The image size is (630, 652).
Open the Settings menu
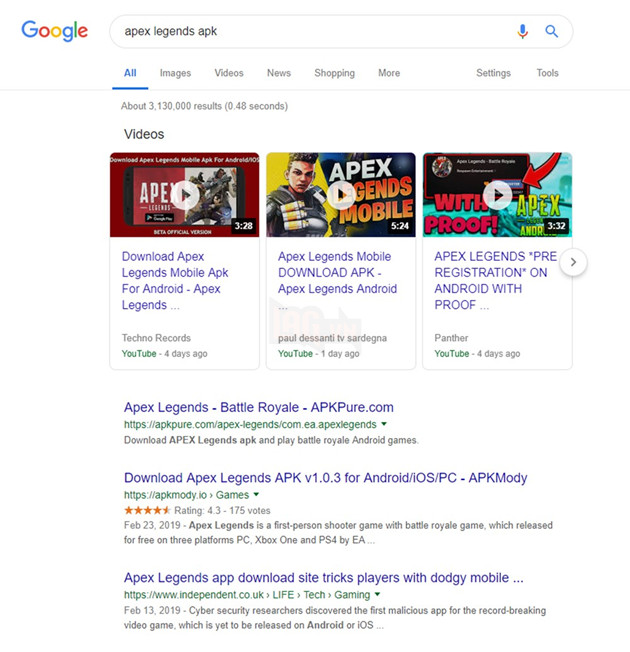click(493, 73)
